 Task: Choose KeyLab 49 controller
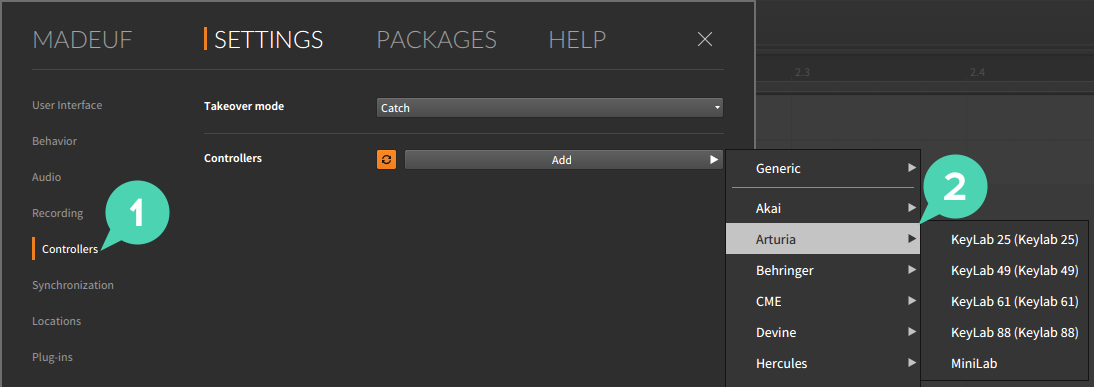click(1014, 270)
